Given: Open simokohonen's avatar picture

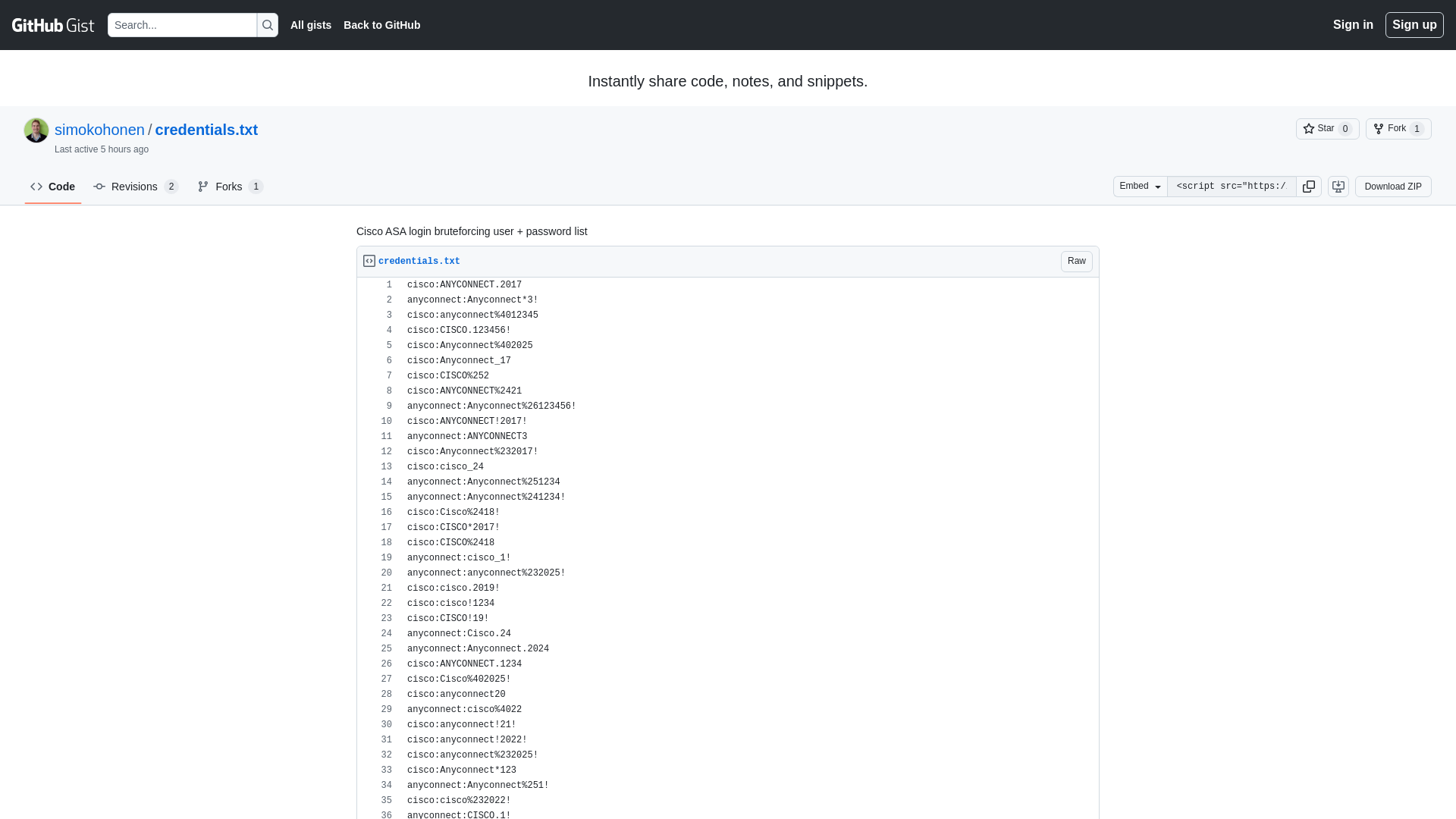Looking at the screenshot, I should click(36, 130).
